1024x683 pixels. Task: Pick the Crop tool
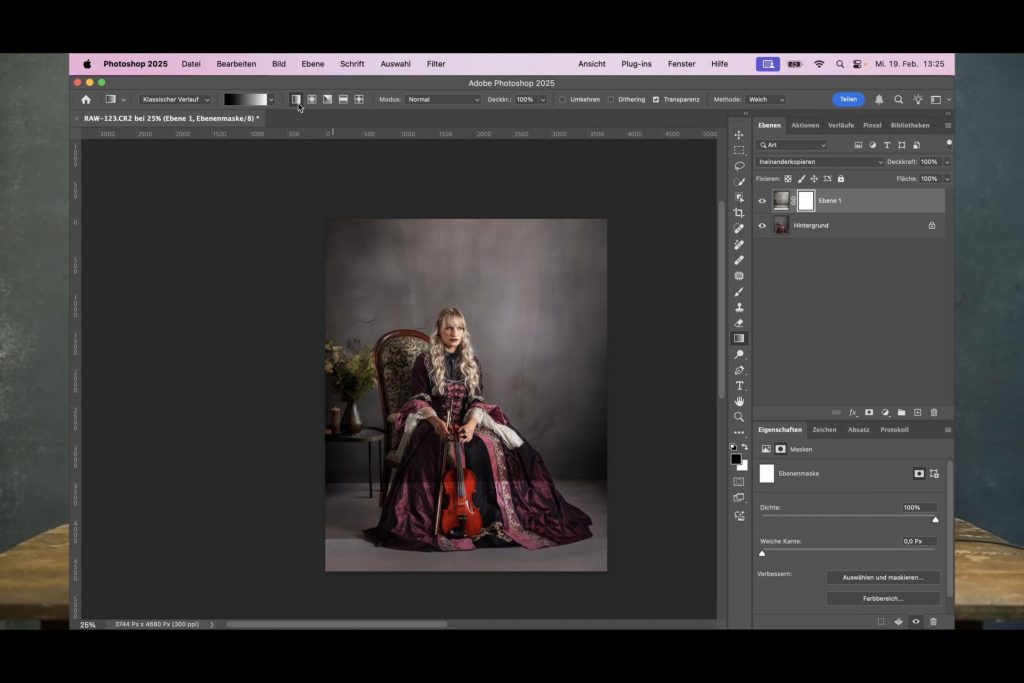coord(739,213)
